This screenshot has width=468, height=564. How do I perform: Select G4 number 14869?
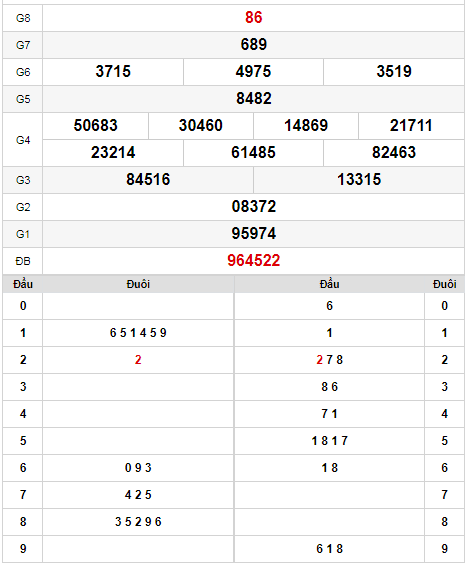coord(306,126)
